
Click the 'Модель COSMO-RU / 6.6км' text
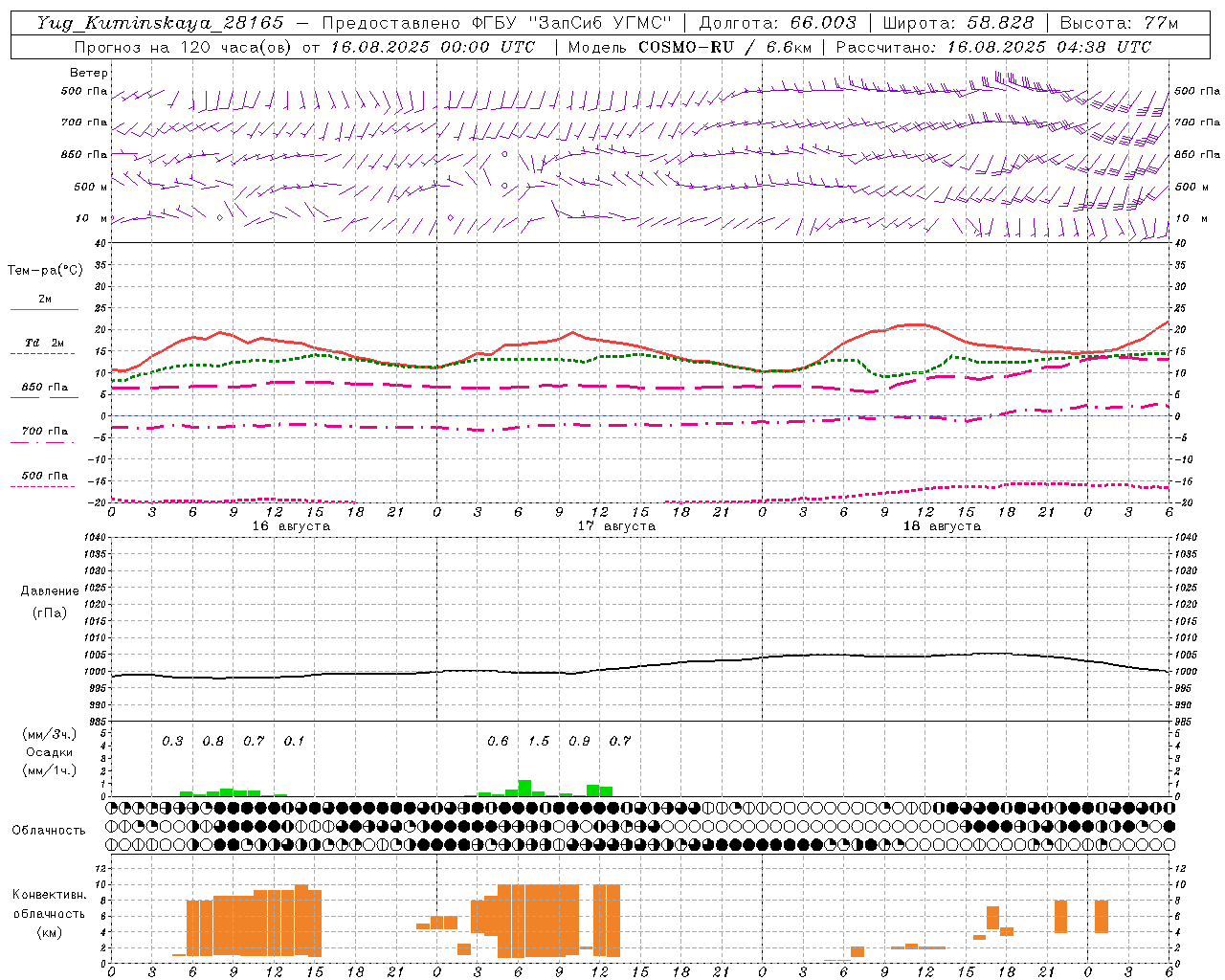pyautogui.click(x=690, y=47)
